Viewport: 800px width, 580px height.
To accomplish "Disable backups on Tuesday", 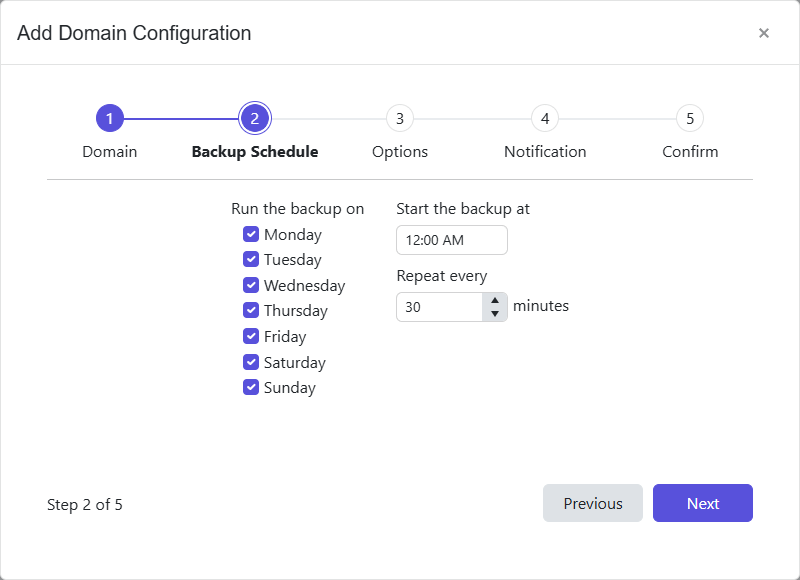I will (x=250, y=259).
